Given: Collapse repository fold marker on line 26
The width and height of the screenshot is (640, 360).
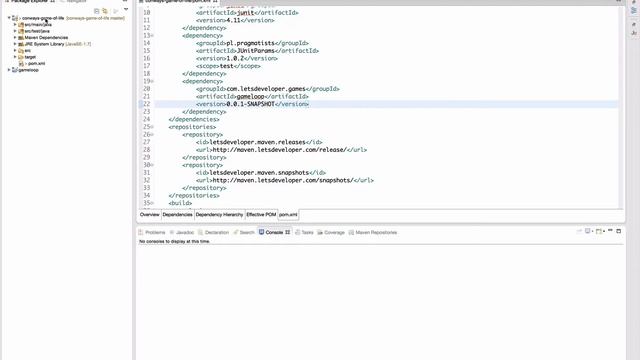Looking at the screenshot, I should [x=153, y=134].
